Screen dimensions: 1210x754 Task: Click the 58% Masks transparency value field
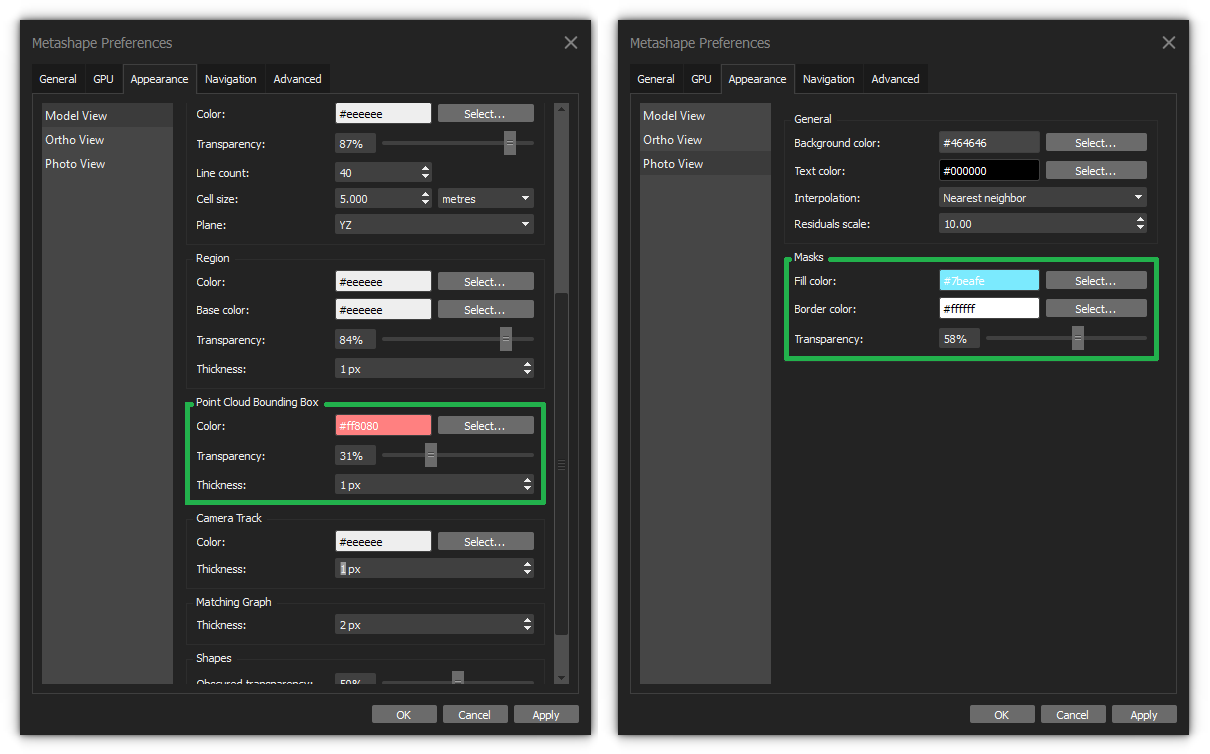[x=960, y=339]
